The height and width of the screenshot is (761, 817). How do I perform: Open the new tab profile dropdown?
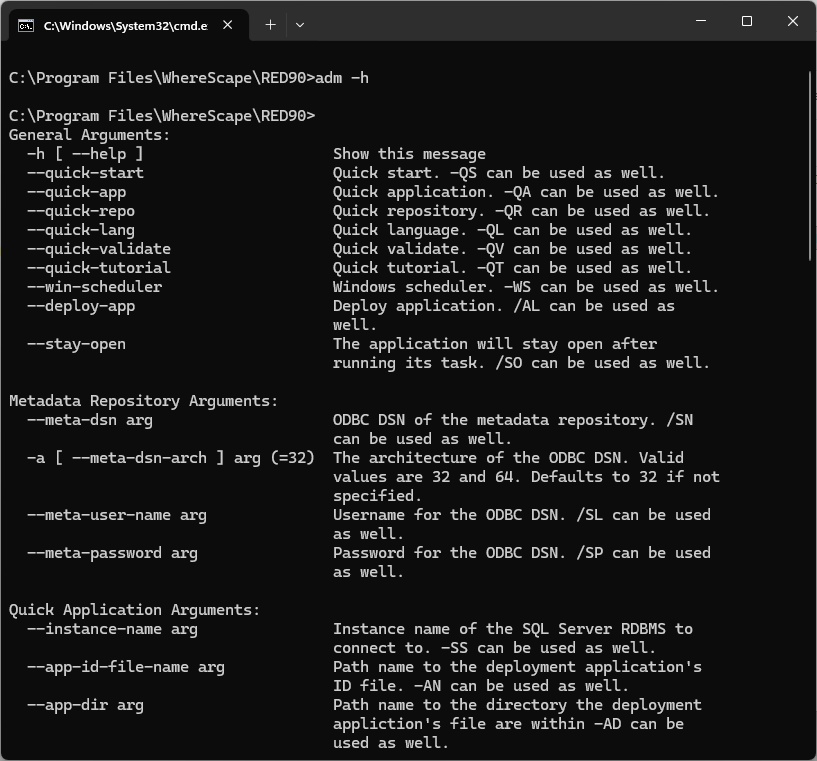300,25
